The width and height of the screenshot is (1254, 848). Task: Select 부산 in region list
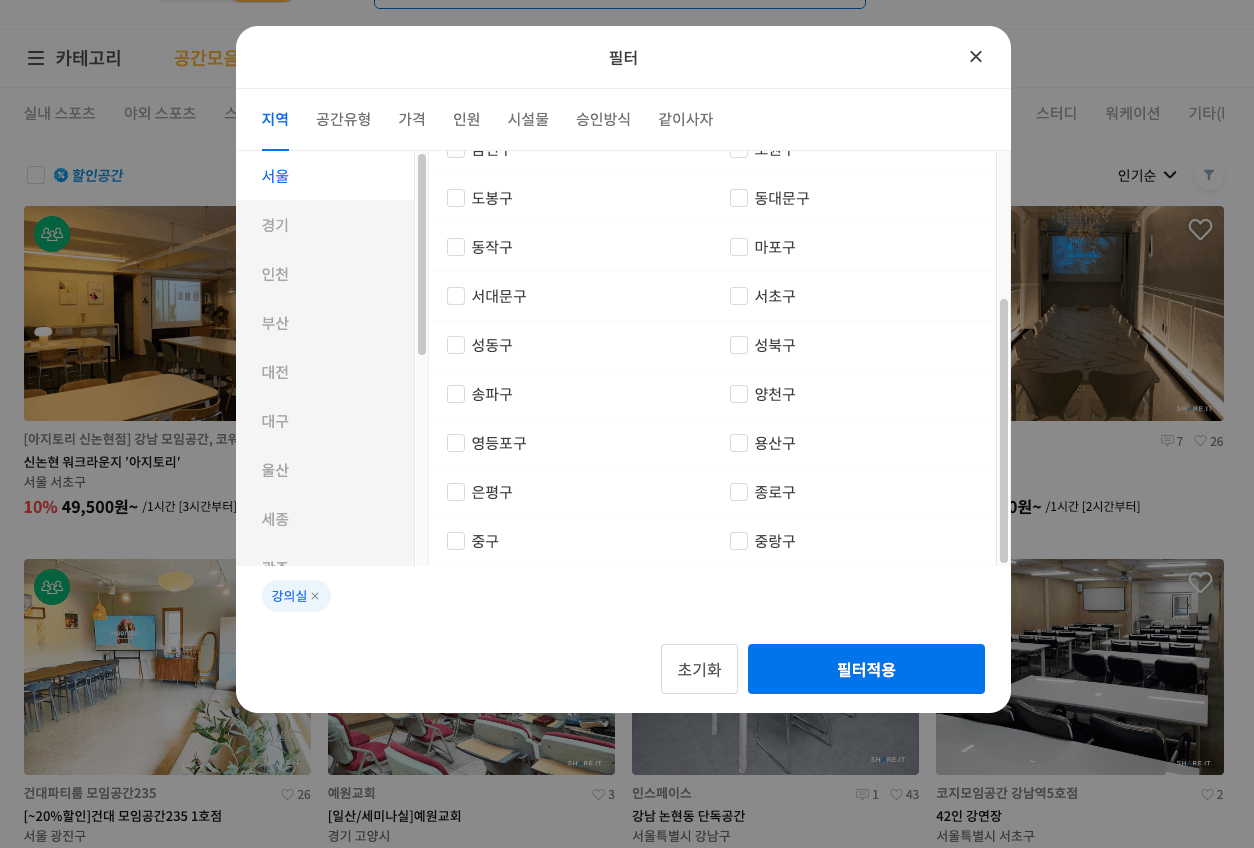[325, 323]
